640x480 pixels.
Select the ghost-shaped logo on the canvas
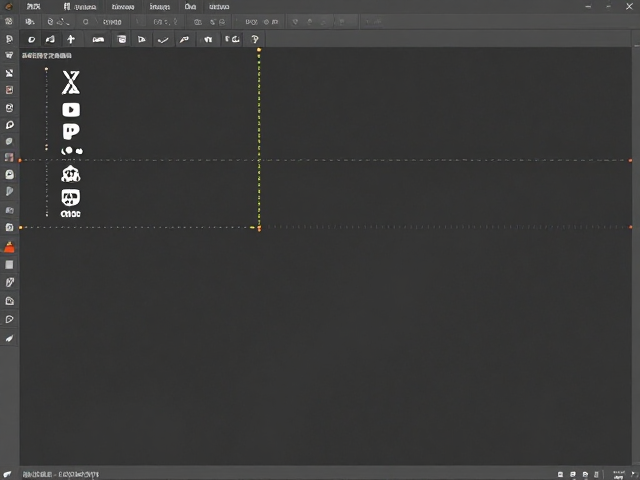pos(71,174)
